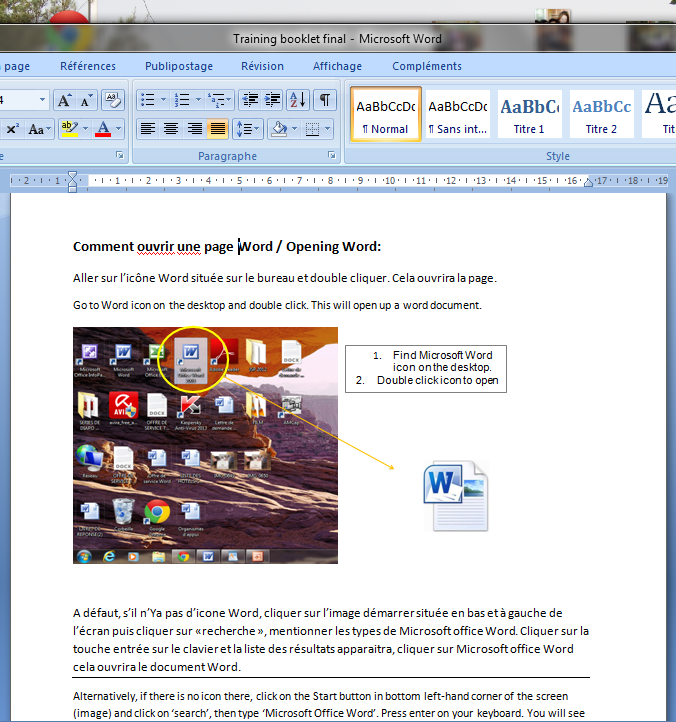Open the highlight color dropdown arrow
Screen dimensions: 676x722
coord(85,129)
